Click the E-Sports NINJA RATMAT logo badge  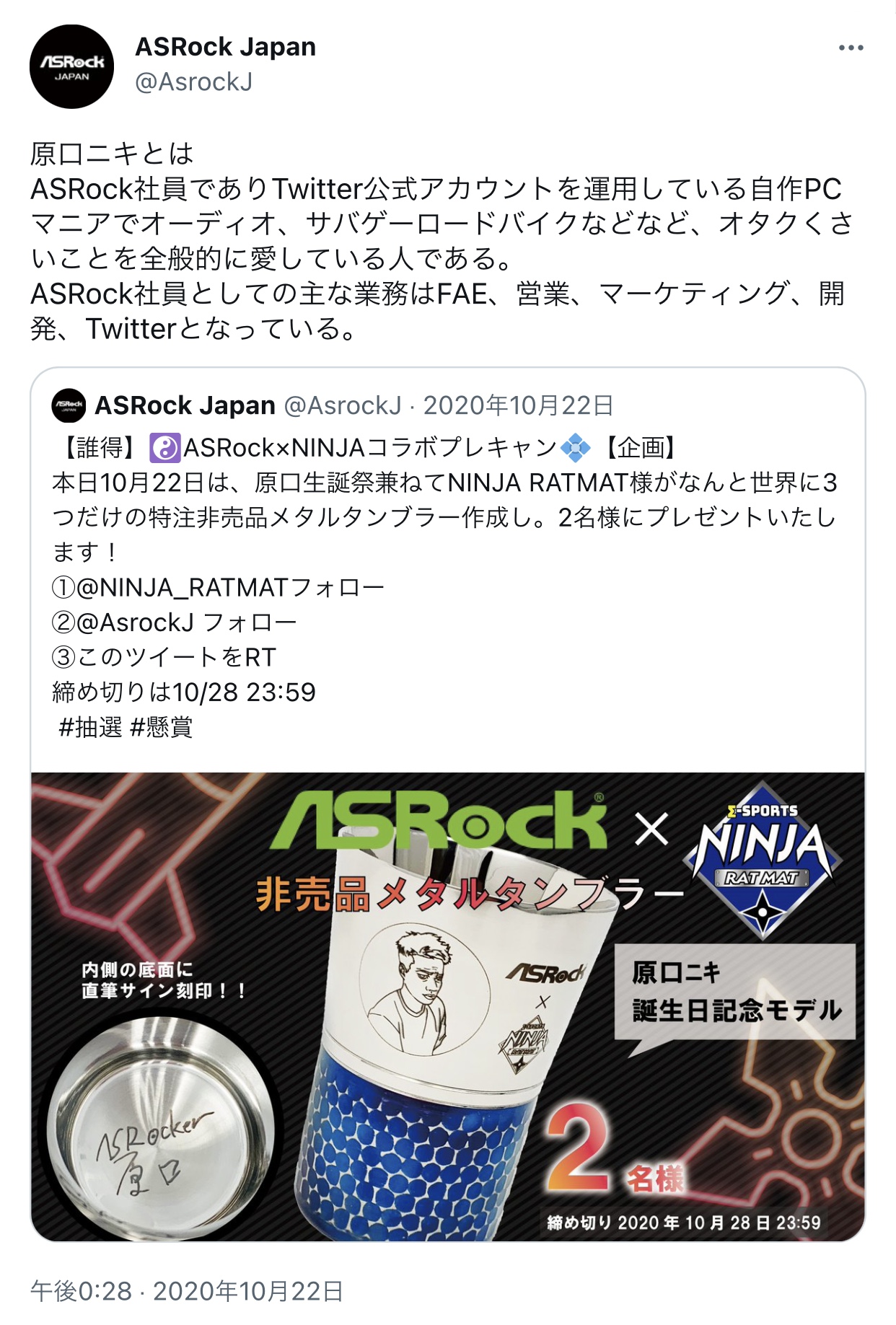click(x=763, y=860)
